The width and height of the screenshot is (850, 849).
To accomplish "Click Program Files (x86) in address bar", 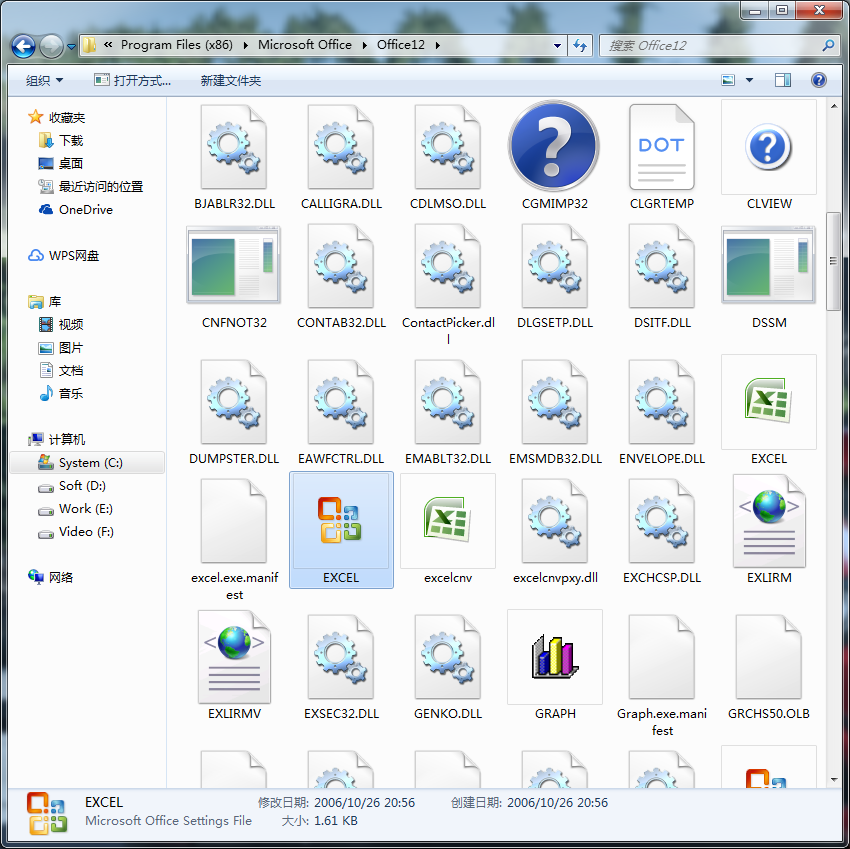I will 176,45.
